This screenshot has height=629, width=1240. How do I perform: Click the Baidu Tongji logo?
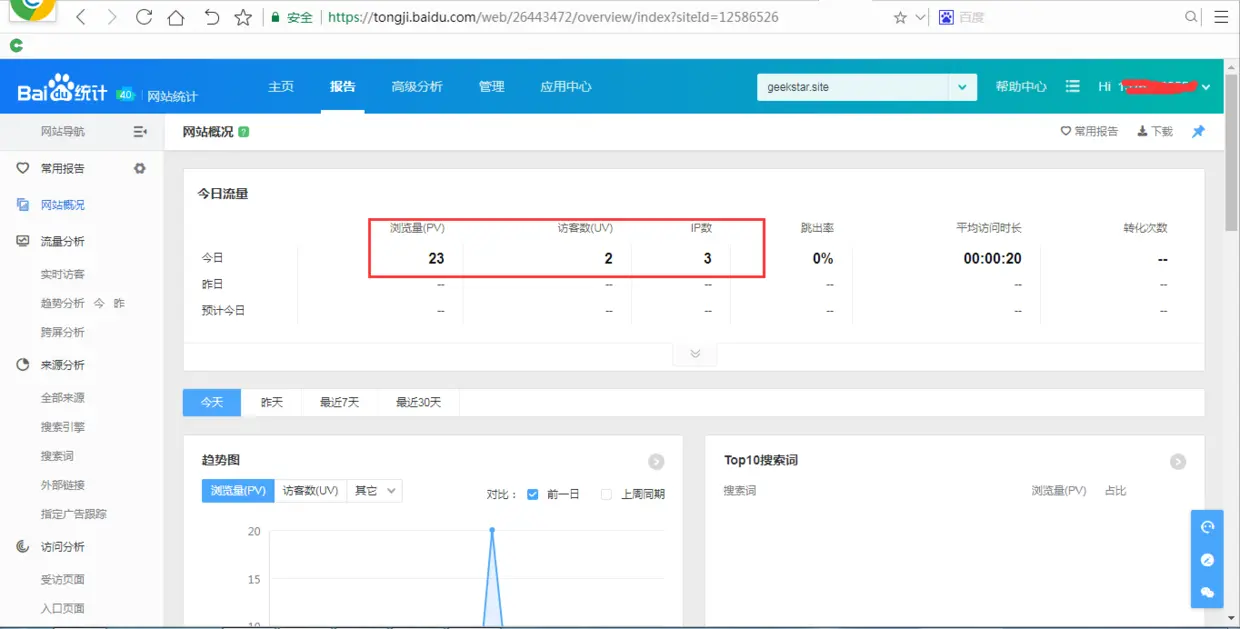pyautogui.click(x=62, y=89)
